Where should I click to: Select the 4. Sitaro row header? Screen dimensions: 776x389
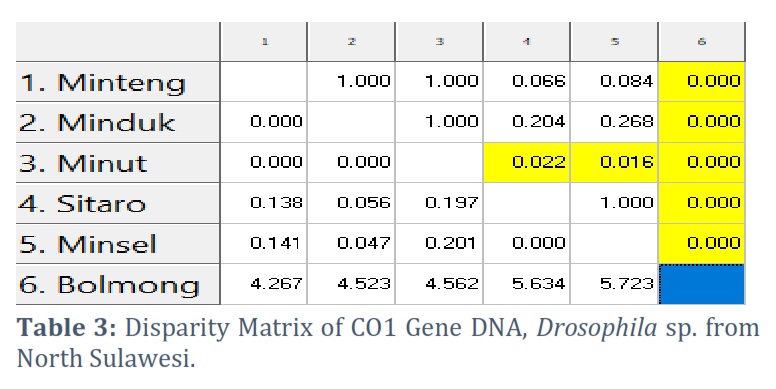(118, 203)
